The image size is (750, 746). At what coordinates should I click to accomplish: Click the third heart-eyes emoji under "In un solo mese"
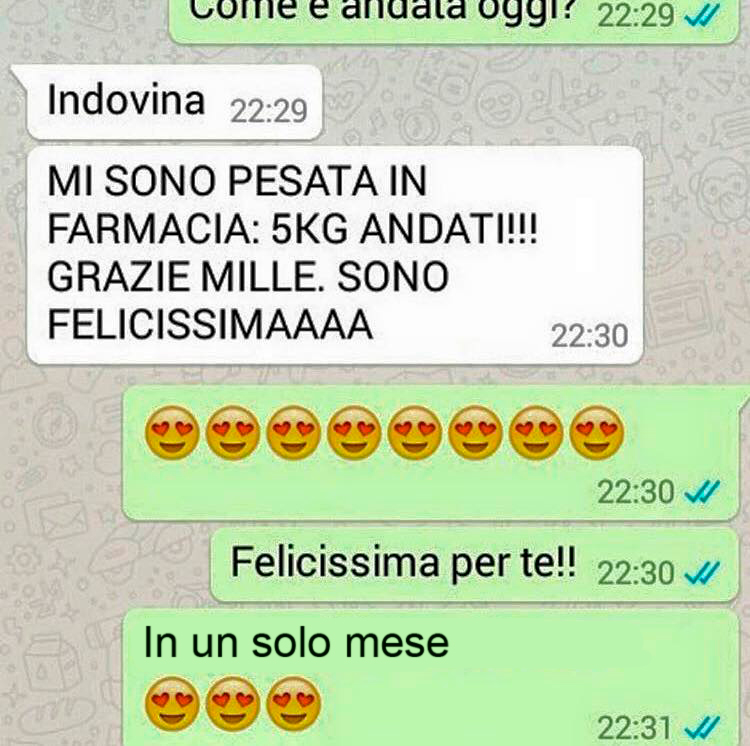tap(293, 703)
